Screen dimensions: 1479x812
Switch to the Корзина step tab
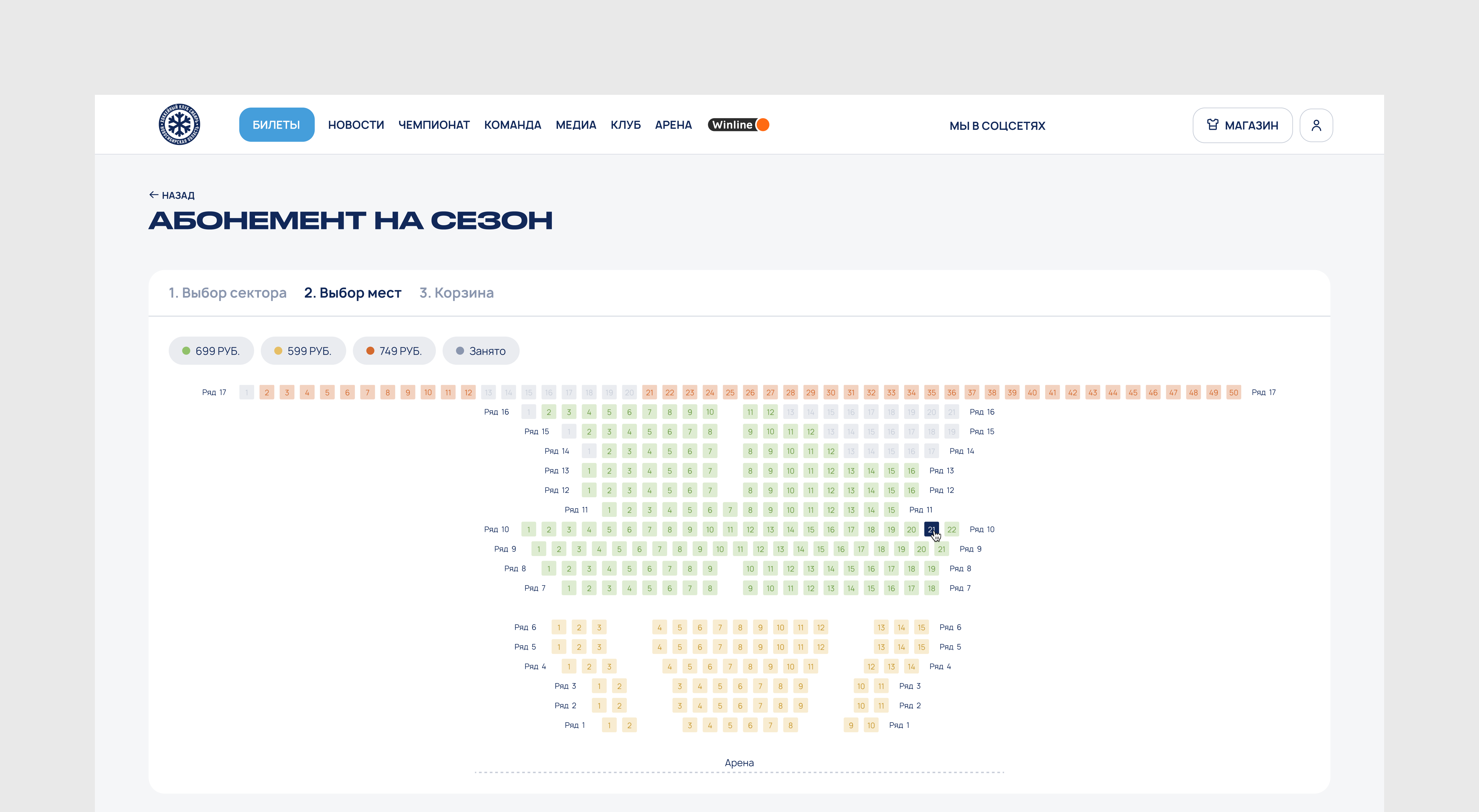pos(456,293)
